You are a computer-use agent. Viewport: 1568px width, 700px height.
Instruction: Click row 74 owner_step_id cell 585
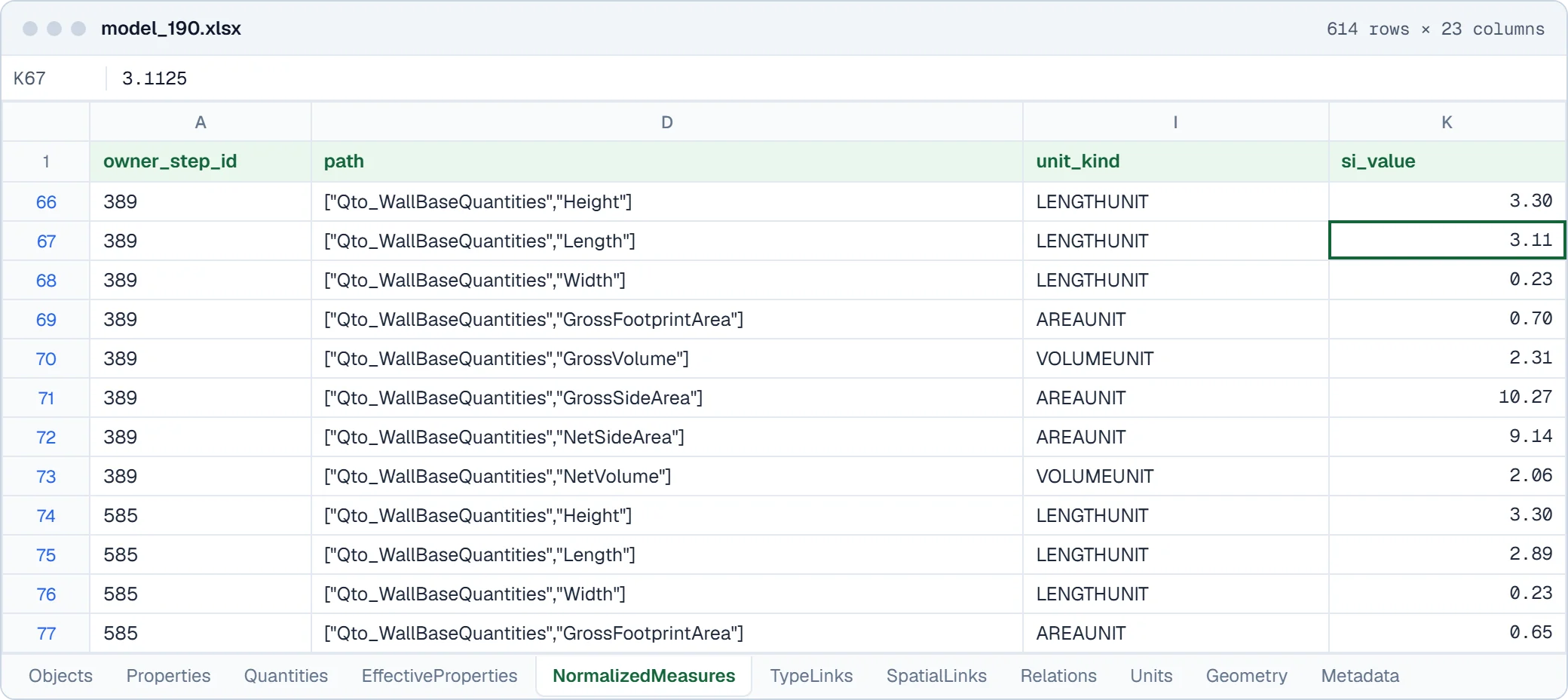[x=201, y=515]
